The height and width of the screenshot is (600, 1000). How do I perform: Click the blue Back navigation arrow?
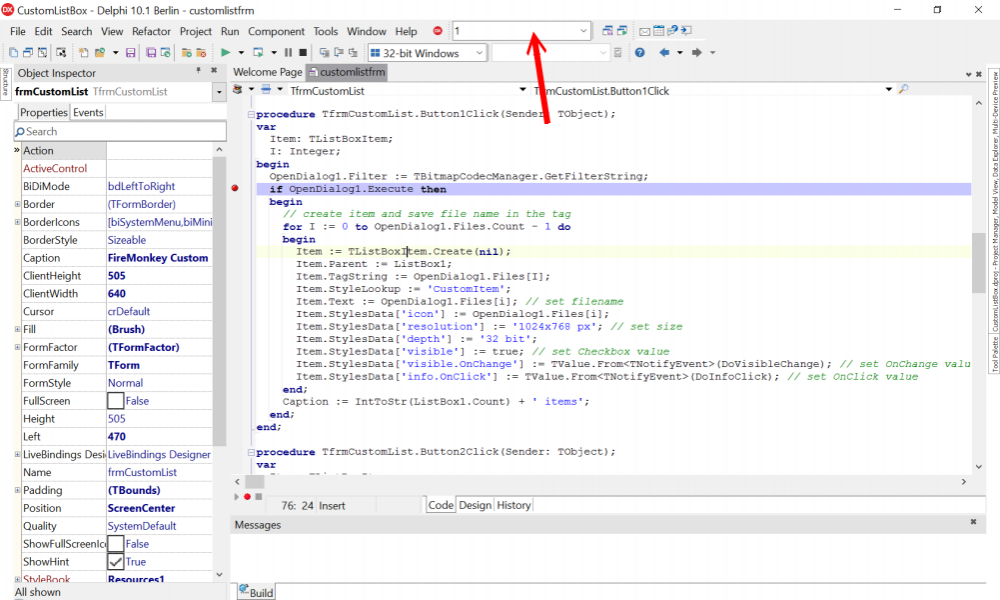[664, 52]
